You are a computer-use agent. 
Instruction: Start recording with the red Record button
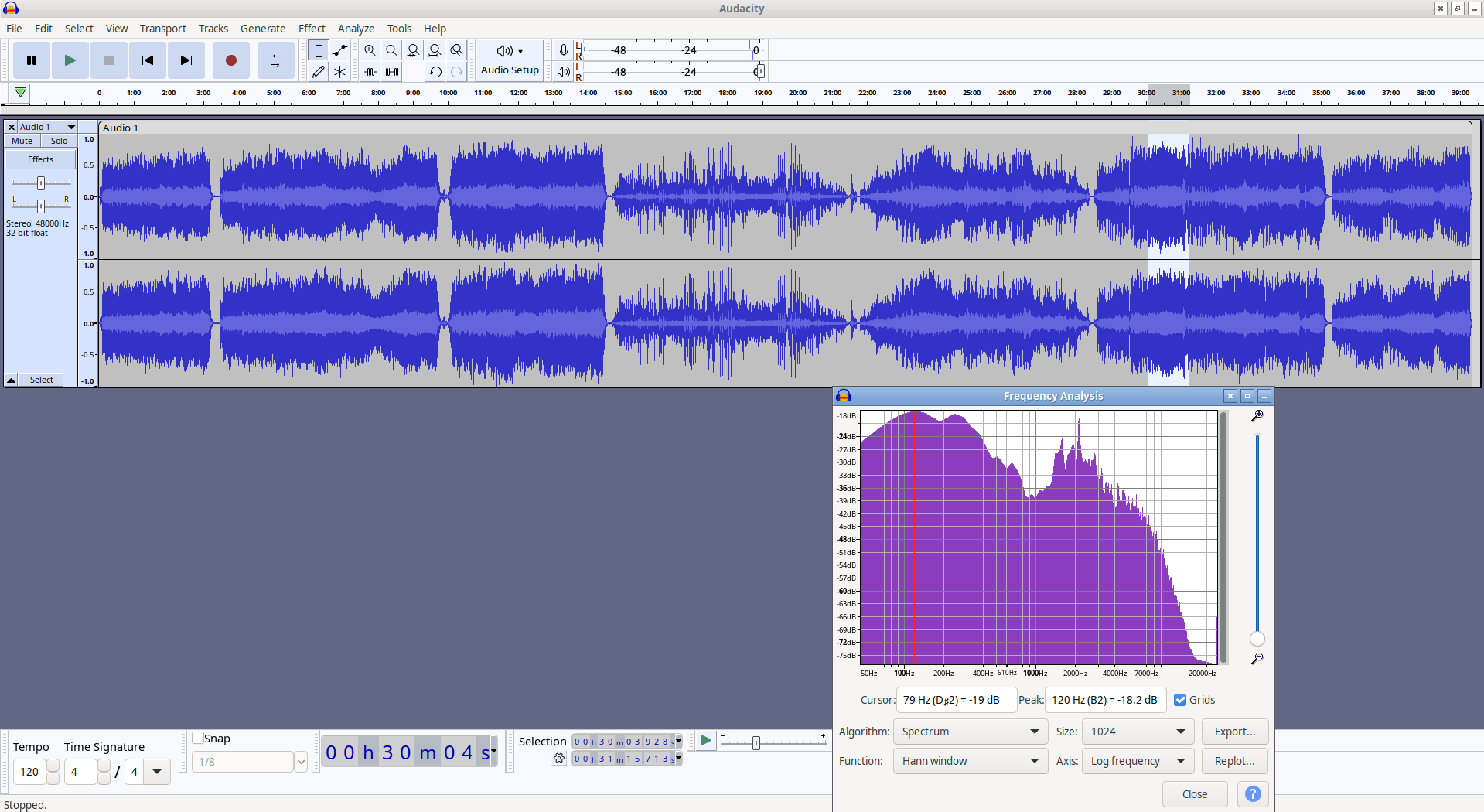[x=230, y=60]
